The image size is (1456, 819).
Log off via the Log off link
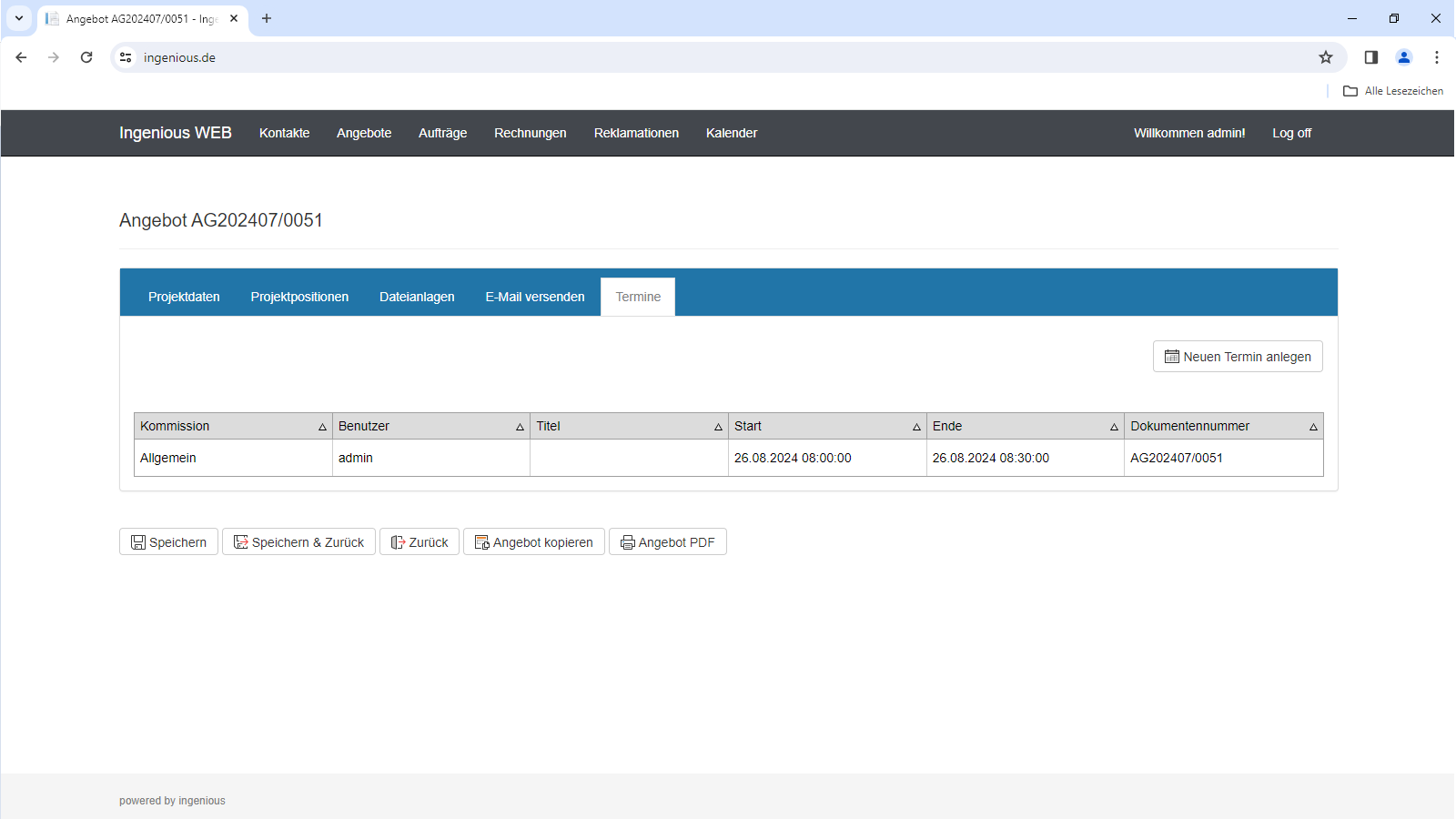pyautogui.click(x=1291, y=133)
